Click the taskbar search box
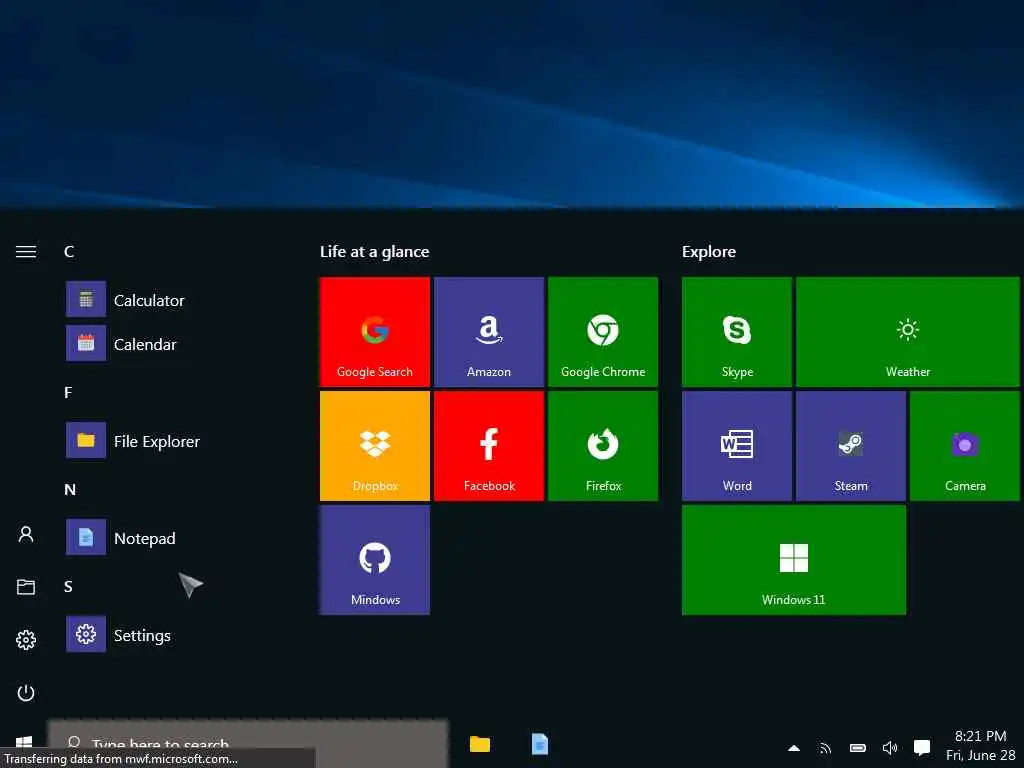This screenshot has height=768, width=1024. coord(248,744)
